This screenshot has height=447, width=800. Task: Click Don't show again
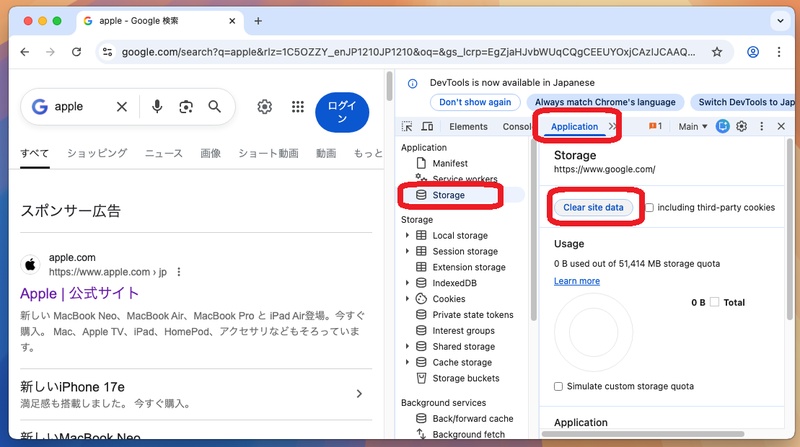click(x=475, y=102)
